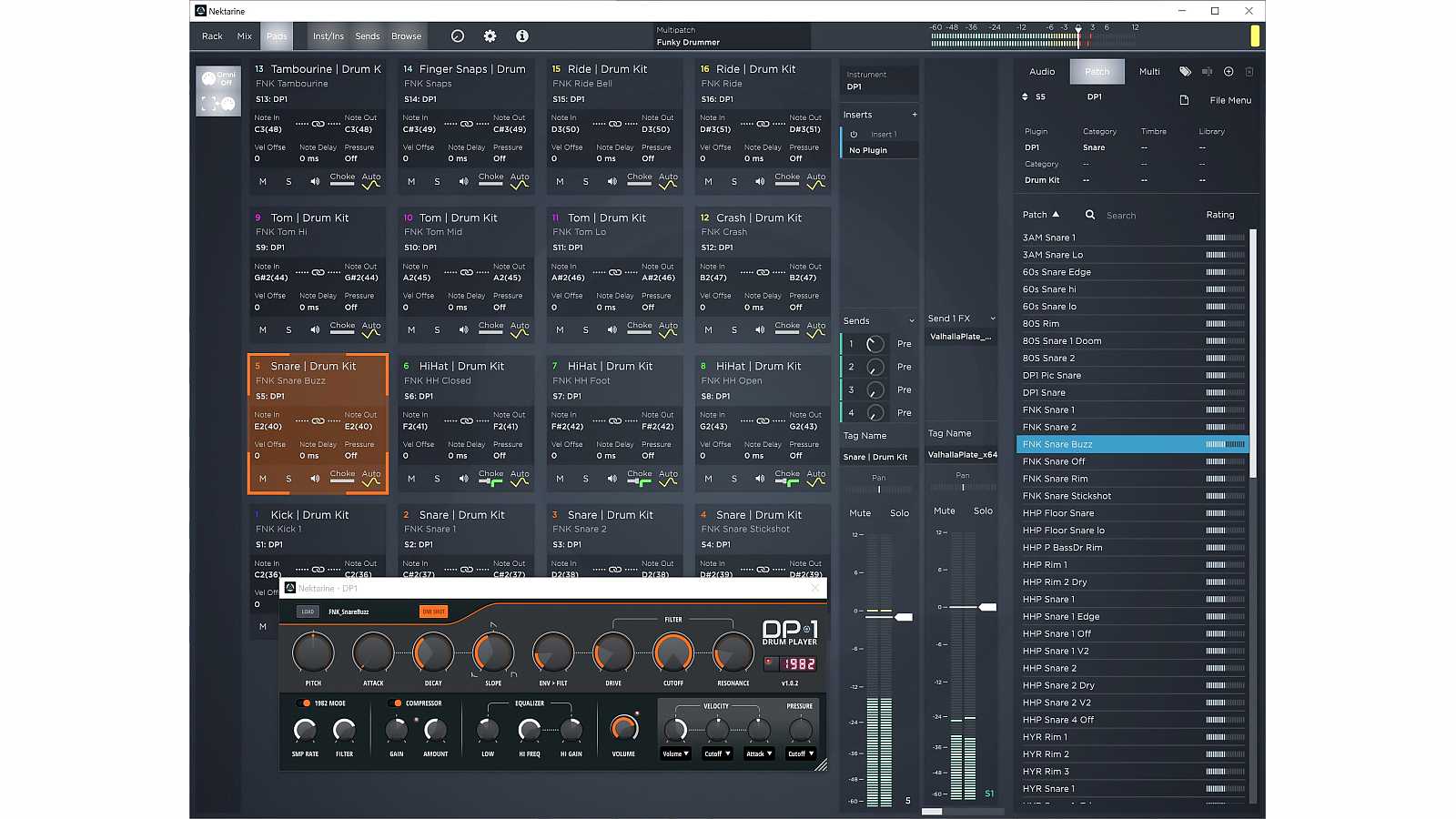Click the note link icon on pad 12 Crash
The image size is (1456, 819).
[x=763, y=272]
